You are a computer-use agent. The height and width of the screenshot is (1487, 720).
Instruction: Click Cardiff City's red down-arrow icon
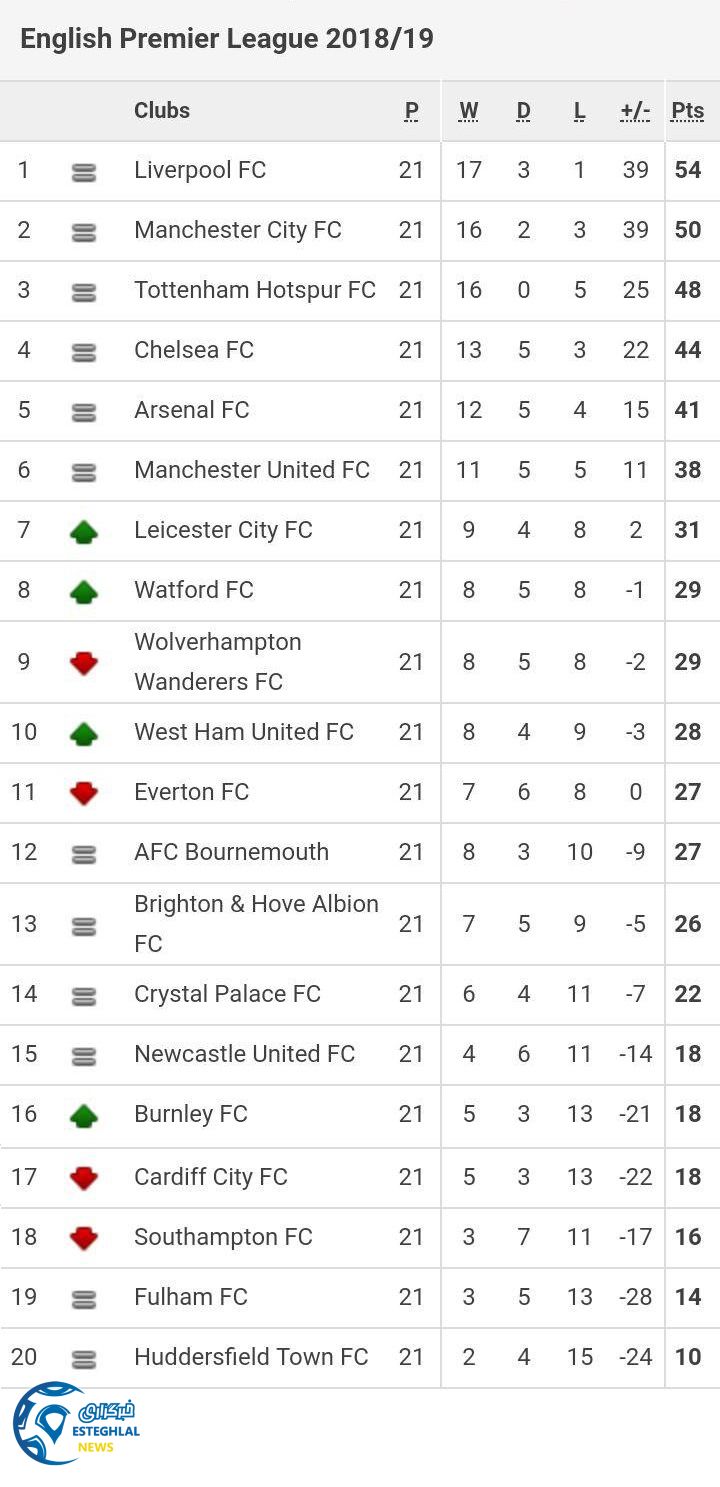[x=84, y=1178]
